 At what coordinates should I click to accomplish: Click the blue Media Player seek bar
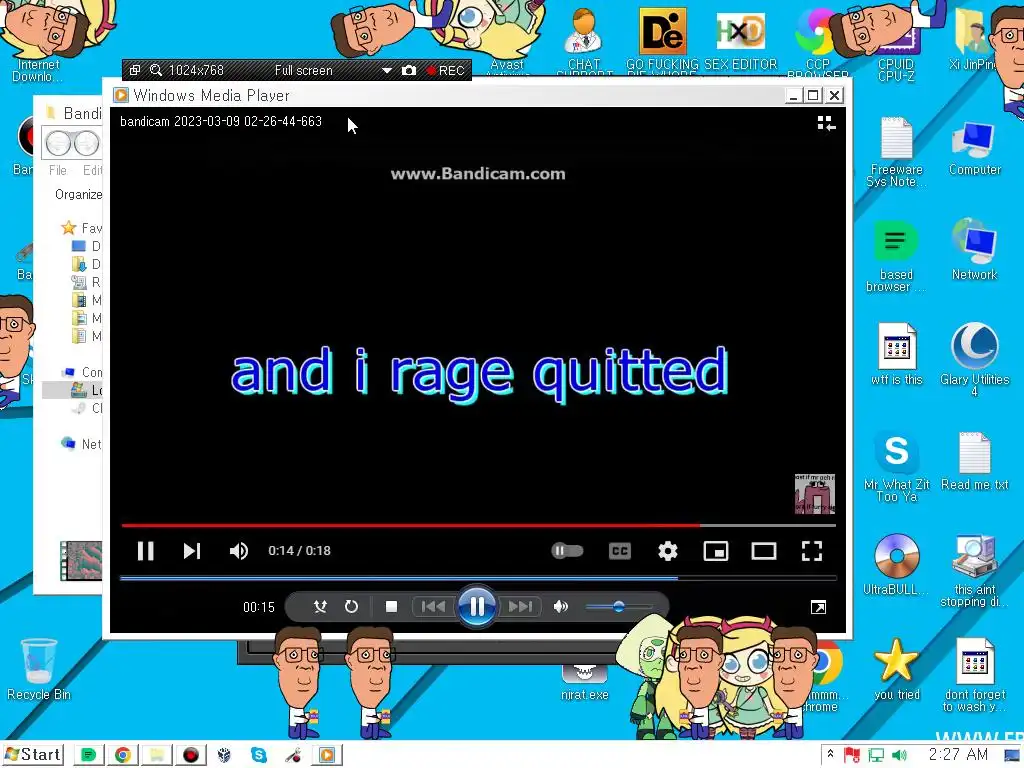478,578
